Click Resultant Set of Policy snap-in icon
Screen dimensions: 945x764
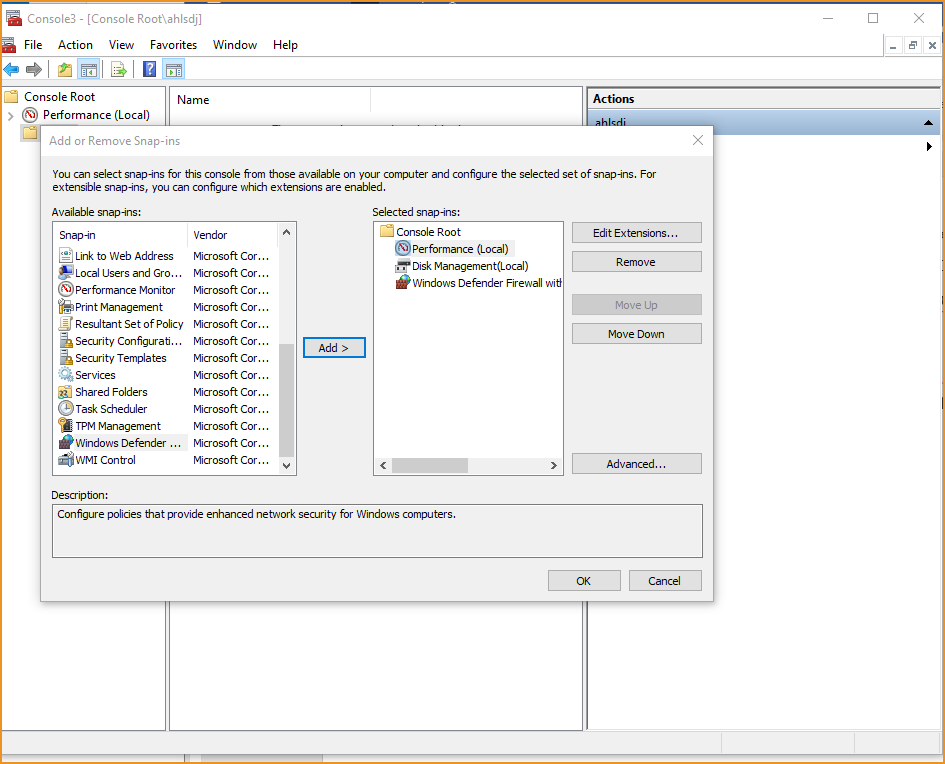(x=66, y=324)
